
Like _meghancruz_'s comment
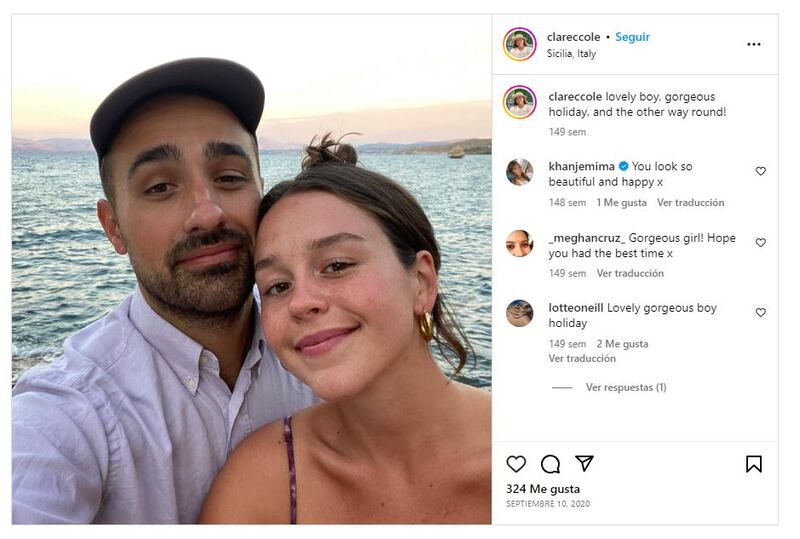[x=760, y=242]
